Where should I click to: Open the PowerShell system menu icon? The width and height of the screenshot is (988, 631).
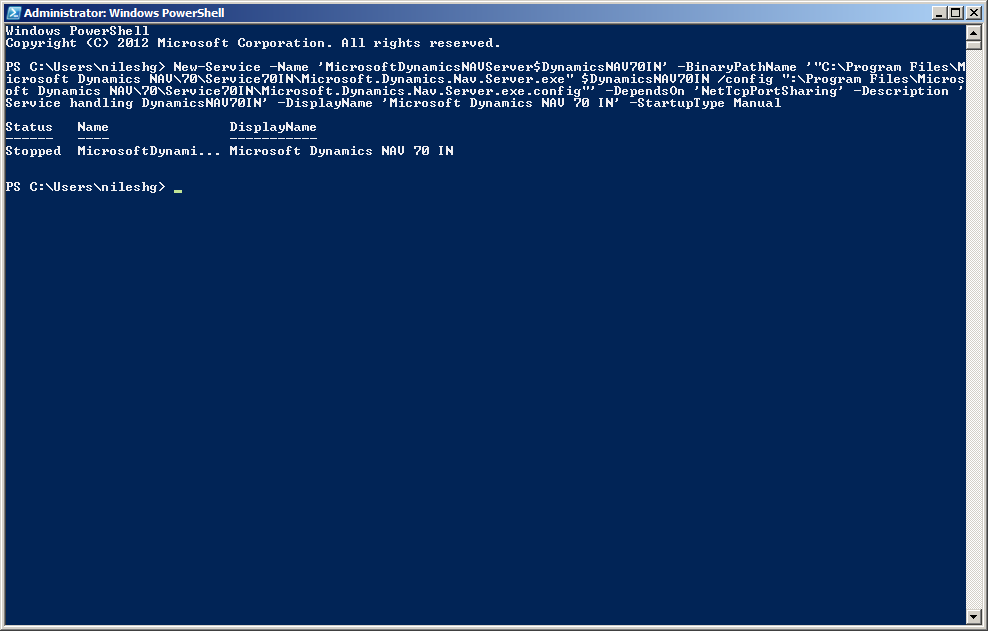point(13,13)
